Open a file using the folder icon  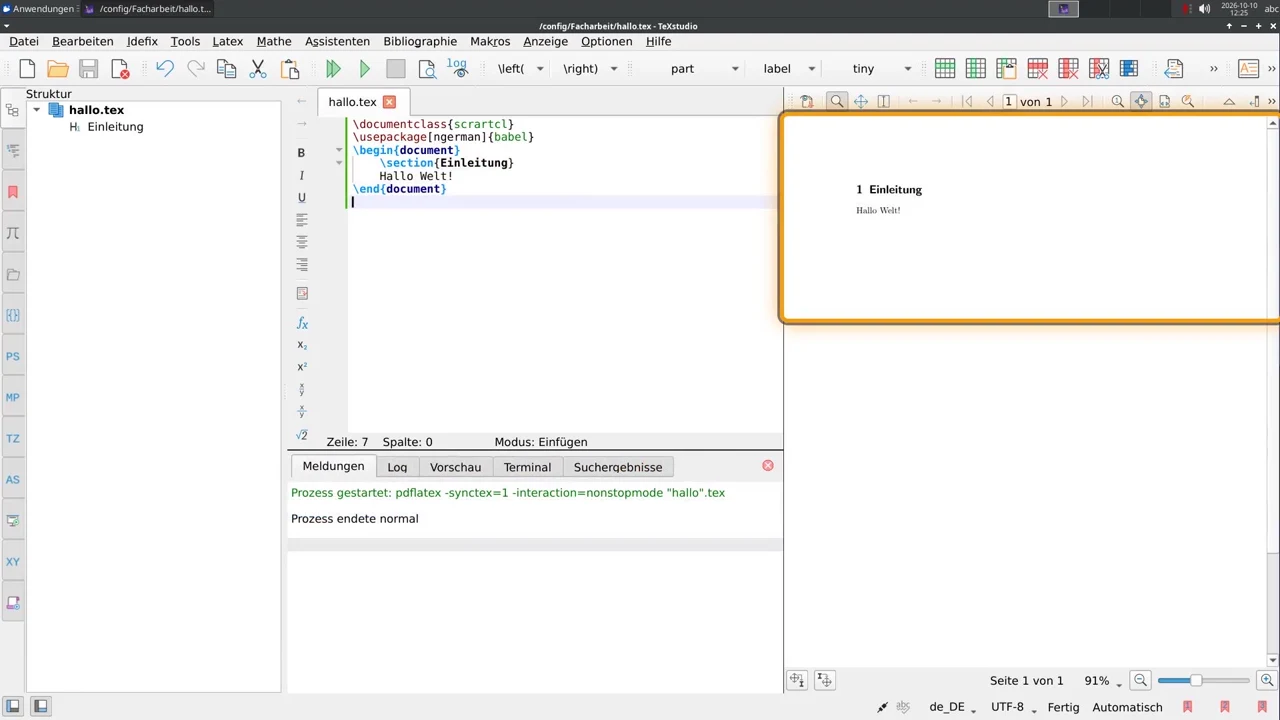click(58, 69)
